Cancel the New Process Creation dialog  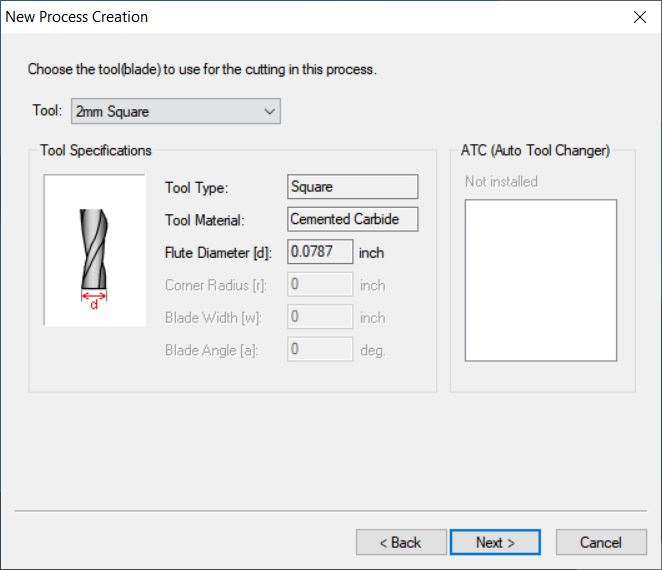coord(601,542)
